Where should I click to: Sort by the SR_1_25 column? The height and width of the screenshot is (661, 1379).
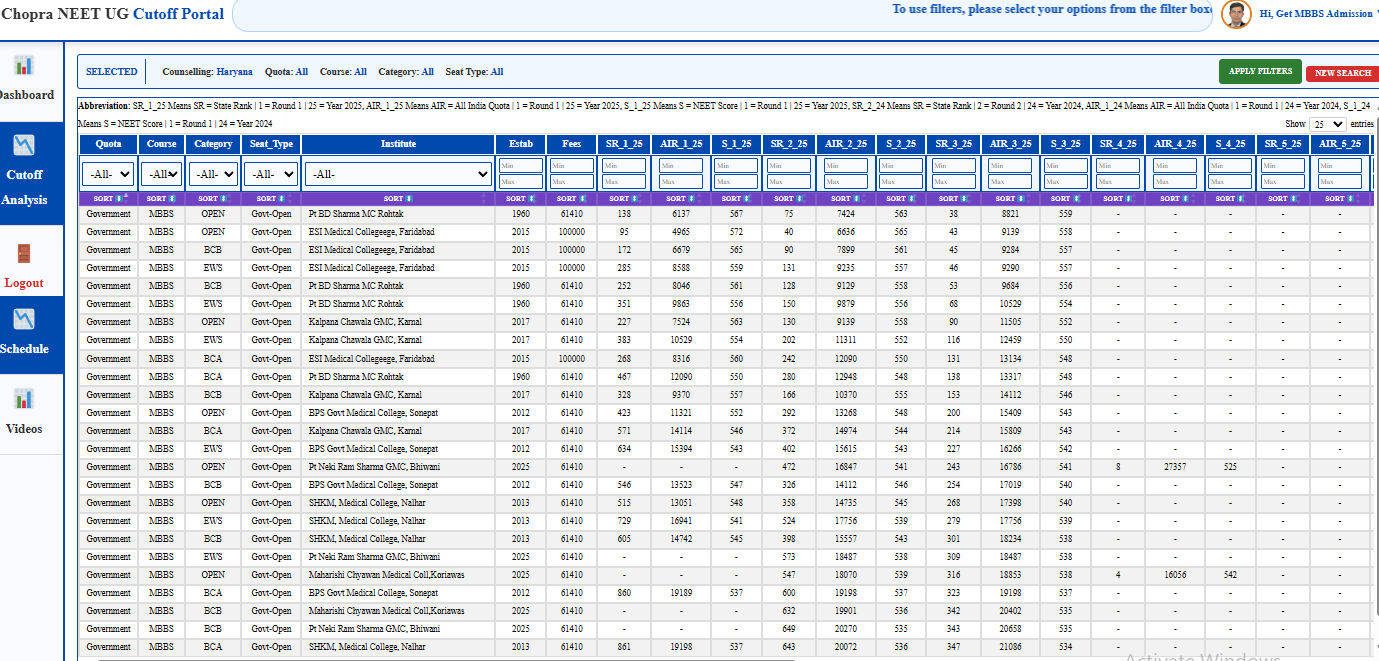click(x=624, y=199)
